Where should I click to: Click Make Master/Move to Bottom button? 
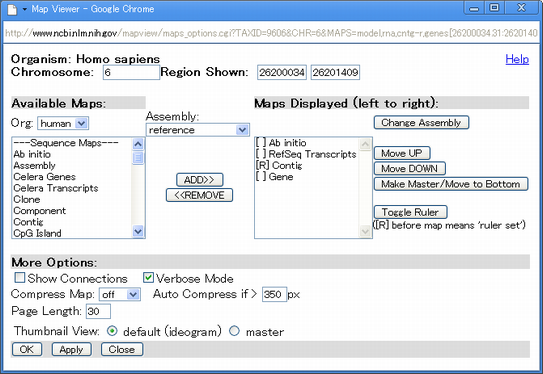[451, 184]
